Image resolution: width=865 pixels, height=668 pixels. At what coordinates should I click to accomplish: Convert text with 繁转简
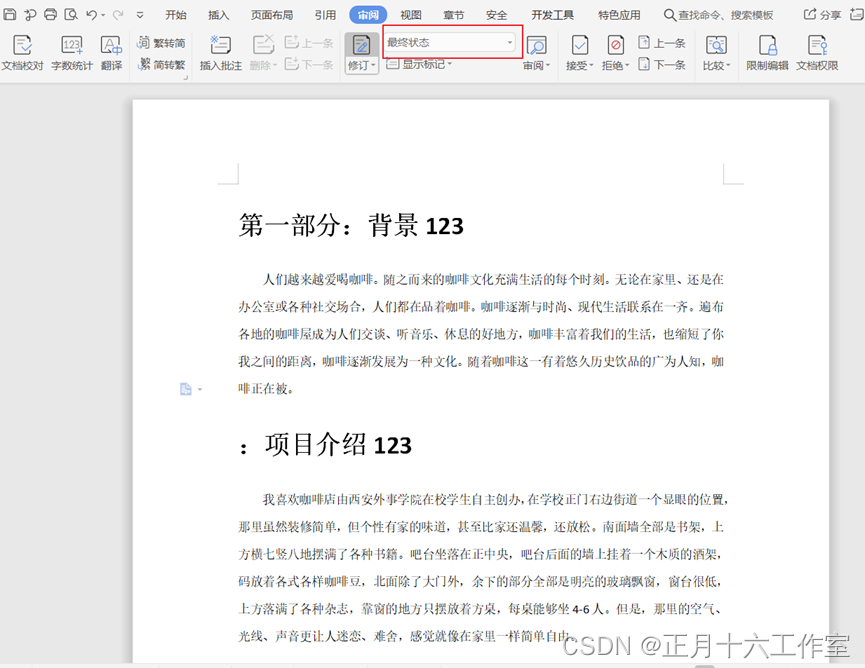161,42
